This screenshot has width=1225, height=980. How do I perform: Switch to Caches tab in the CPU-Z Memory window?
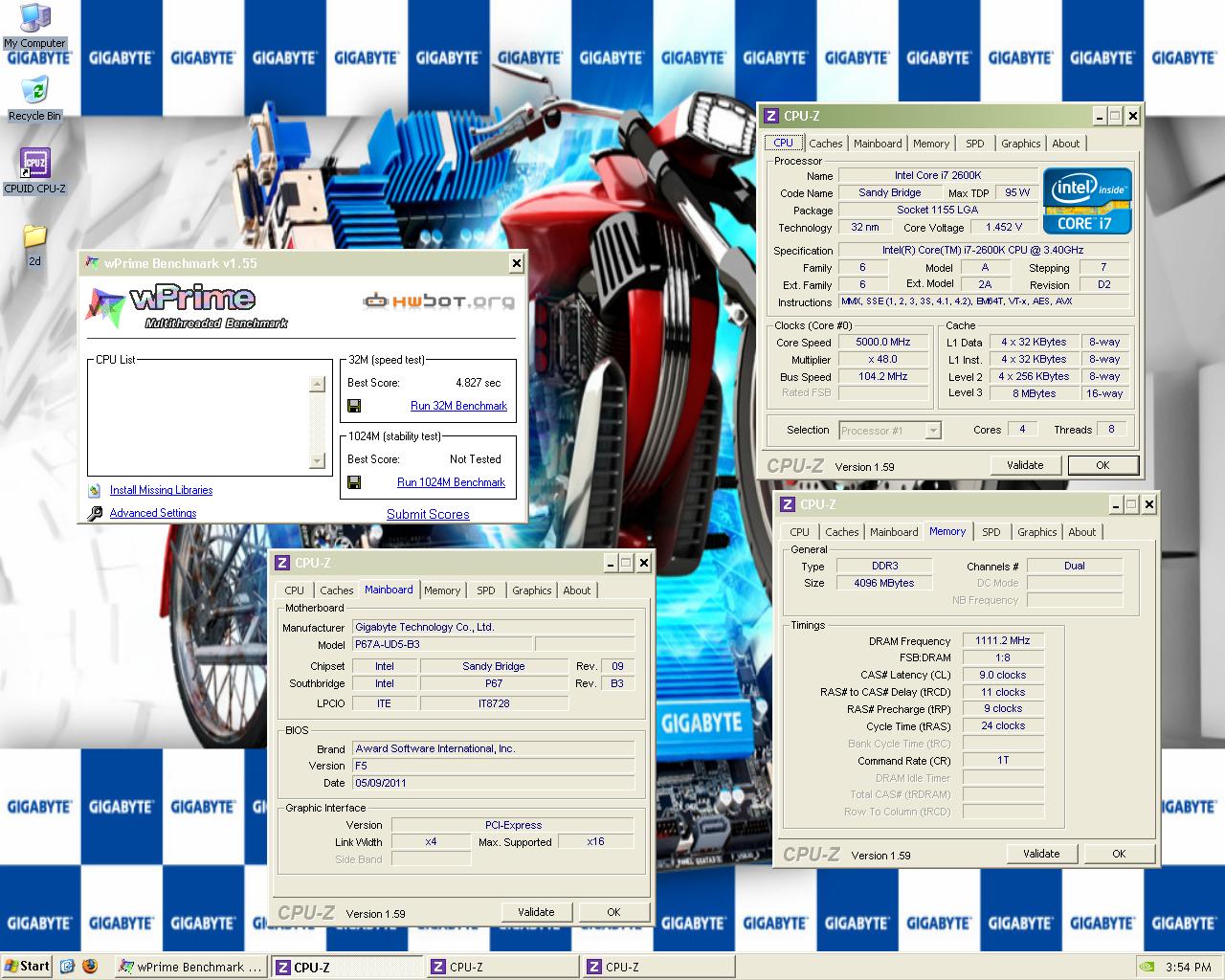click(842, 532)
